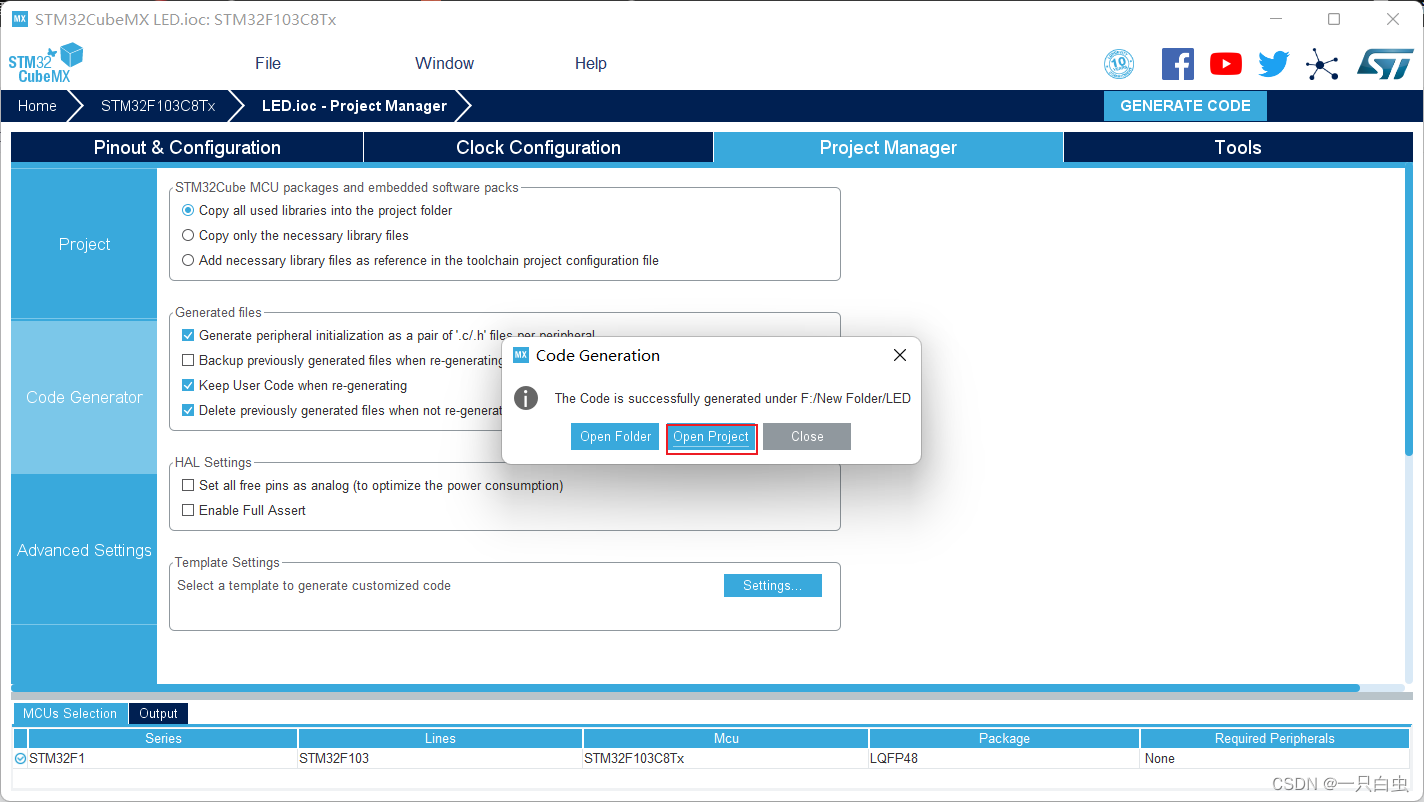Image resolution: width=1424 pixels, height=802 pixels.
Task: Switch to MCUs Selection bottom tab
Action: tap(70, 714)
